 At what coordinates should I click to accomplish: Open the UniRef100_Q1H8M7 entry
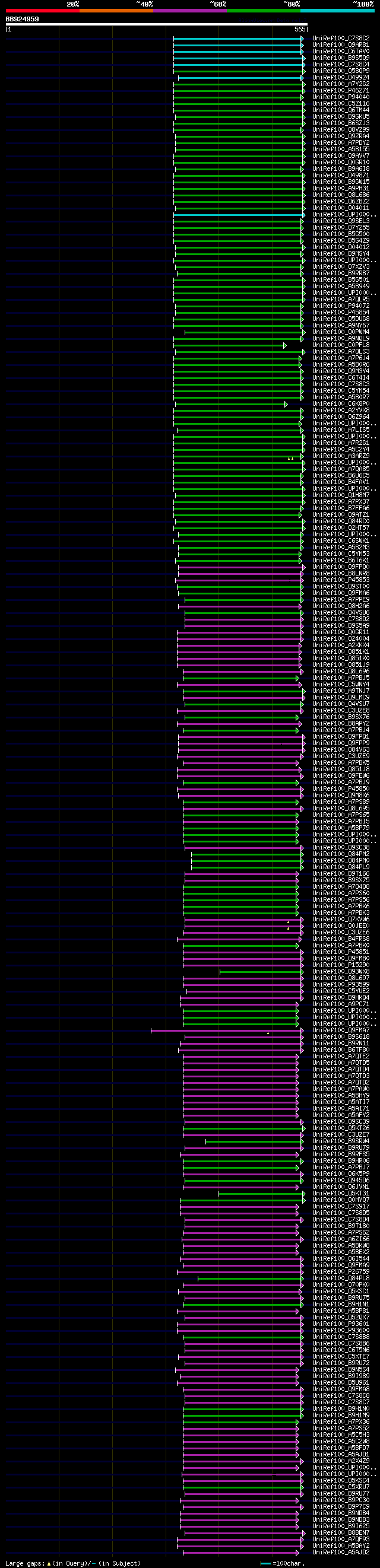click(x=341, y=495)
